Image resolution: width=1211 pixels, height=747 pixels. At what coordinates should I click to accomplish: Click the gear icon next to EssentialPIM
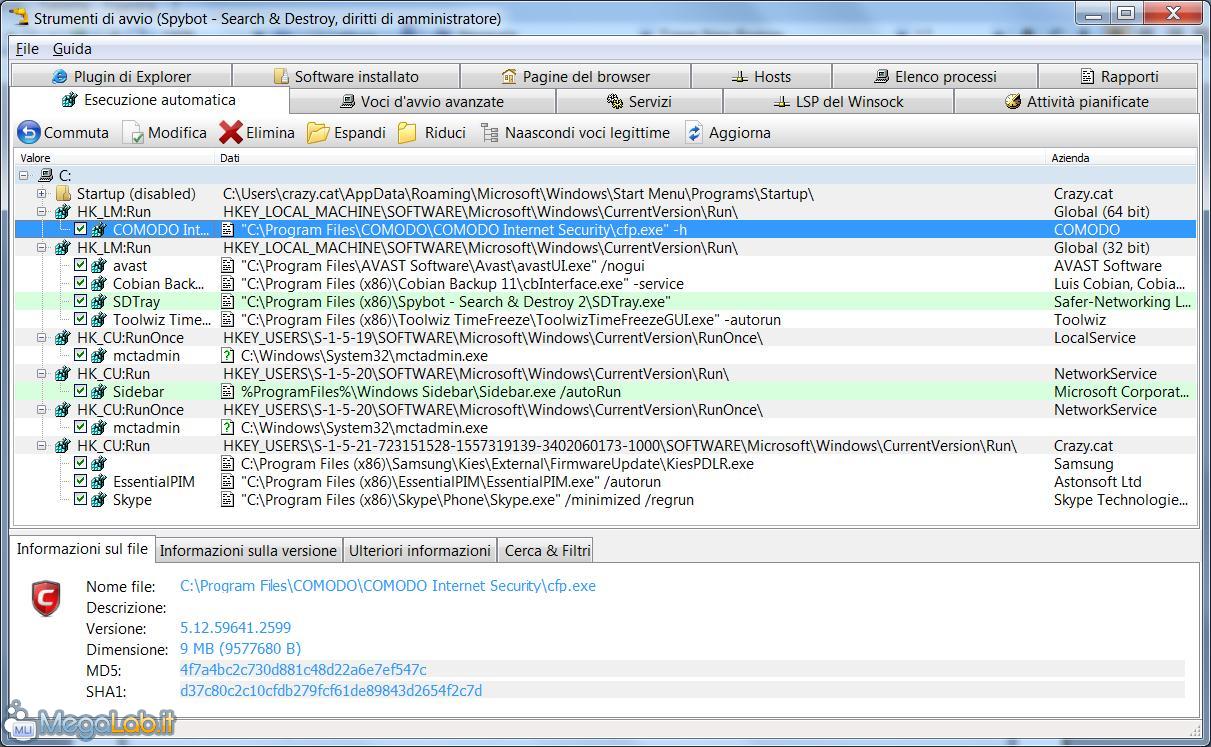pyautogui.click(x=99, y=482)
